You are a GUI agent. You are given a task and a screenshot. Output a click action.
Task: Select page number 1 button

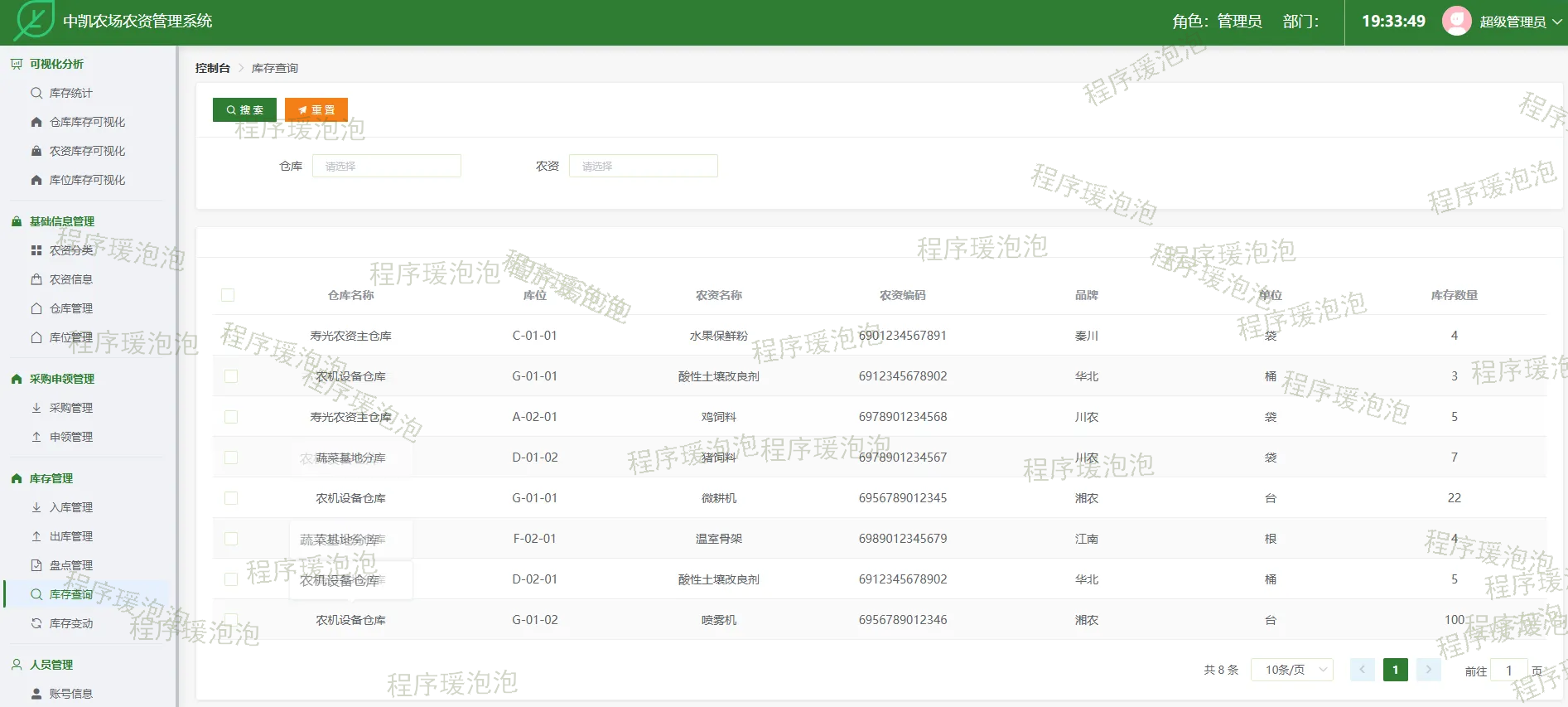tap(1396, 670)
